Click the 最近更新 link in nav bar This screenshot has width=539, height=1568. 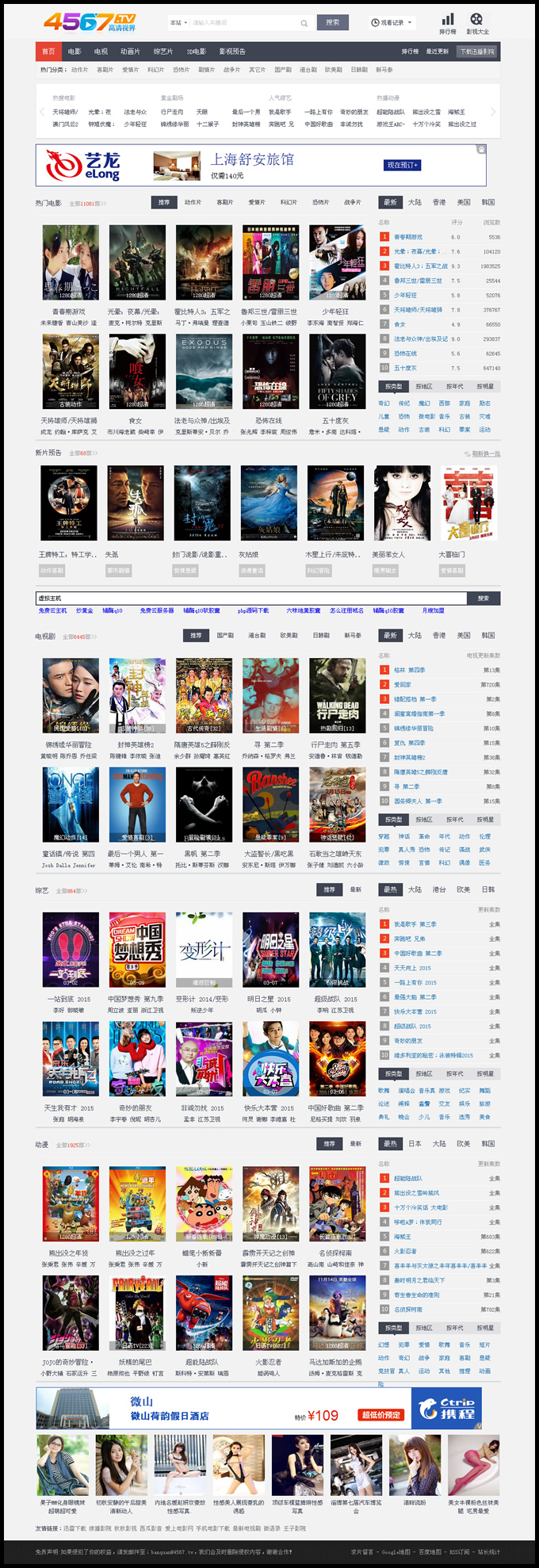[437, 52]
